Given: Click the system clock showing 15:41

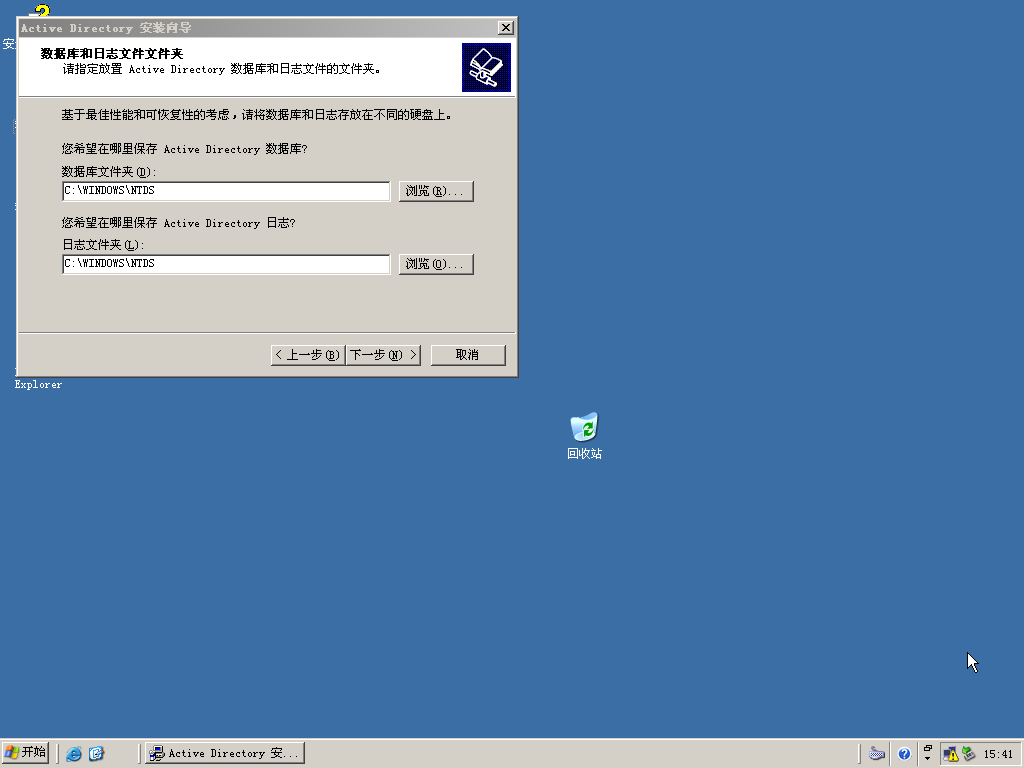Looking at the screenshot, I should 998,754.
